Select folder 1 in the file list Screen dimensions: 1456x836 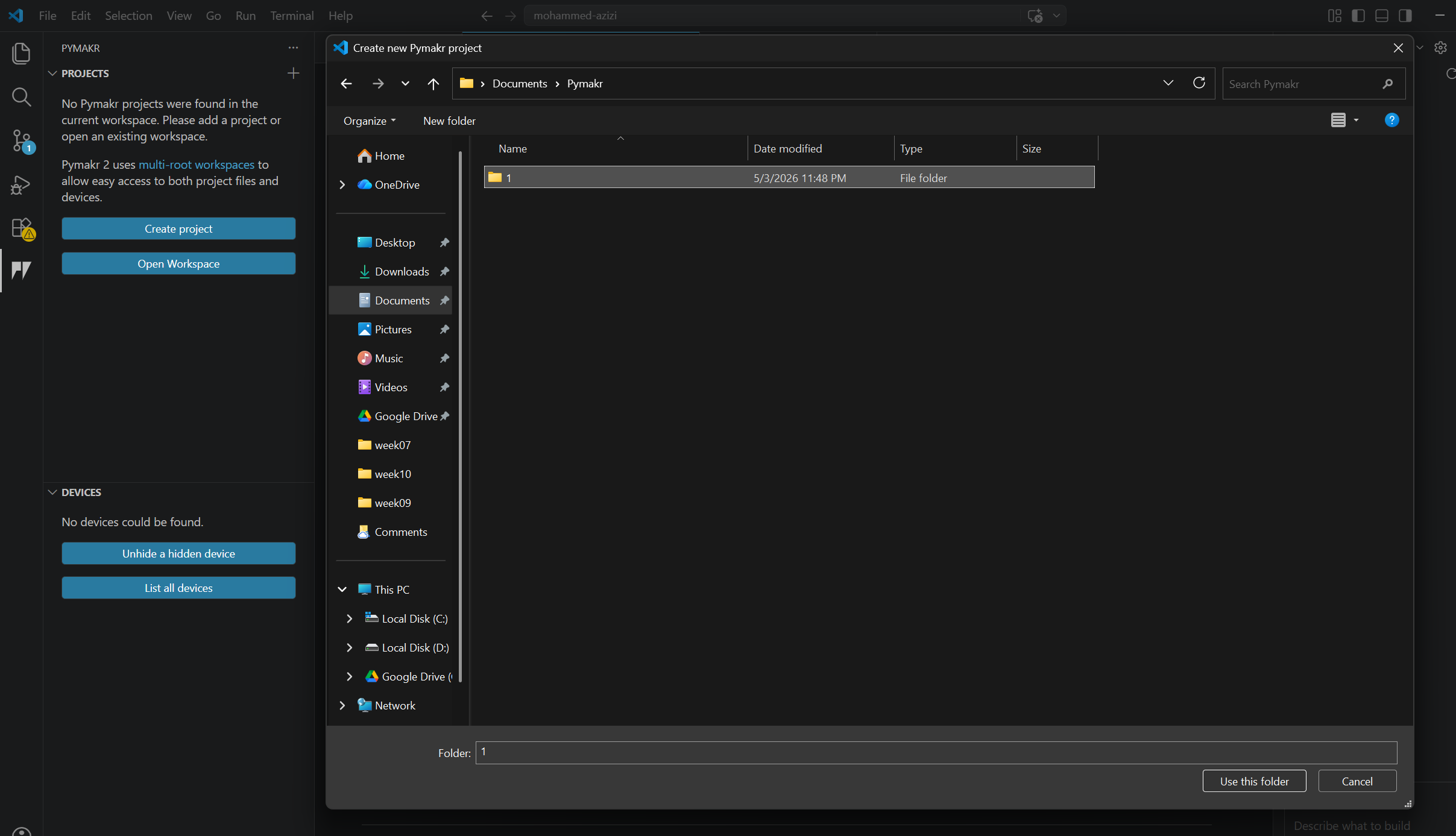(789, 177)
